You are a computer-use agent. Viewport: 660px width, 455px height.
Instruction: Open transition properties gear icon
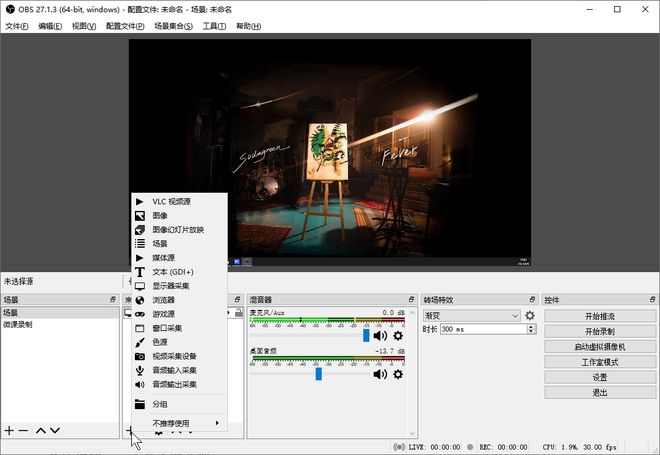click(530, 315)
